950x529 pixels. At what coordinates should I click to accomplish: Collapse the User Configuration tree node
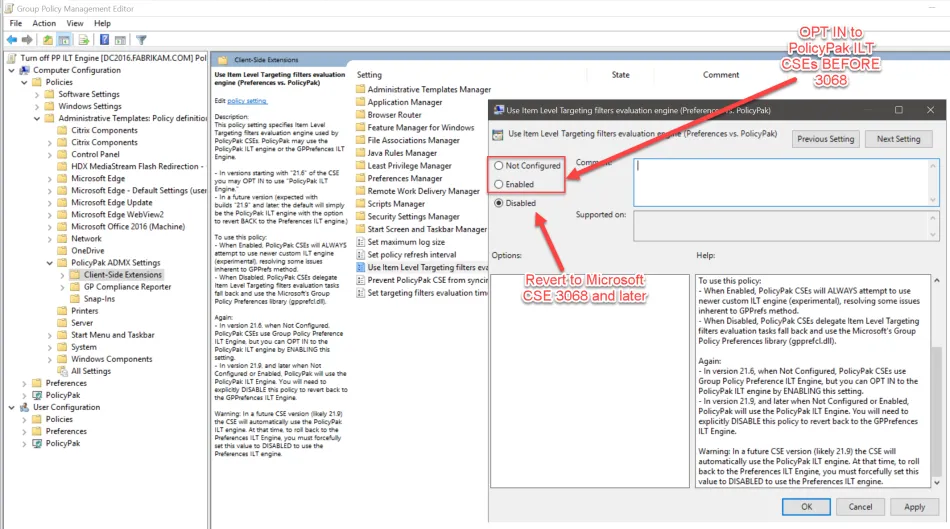click(10, 407)
